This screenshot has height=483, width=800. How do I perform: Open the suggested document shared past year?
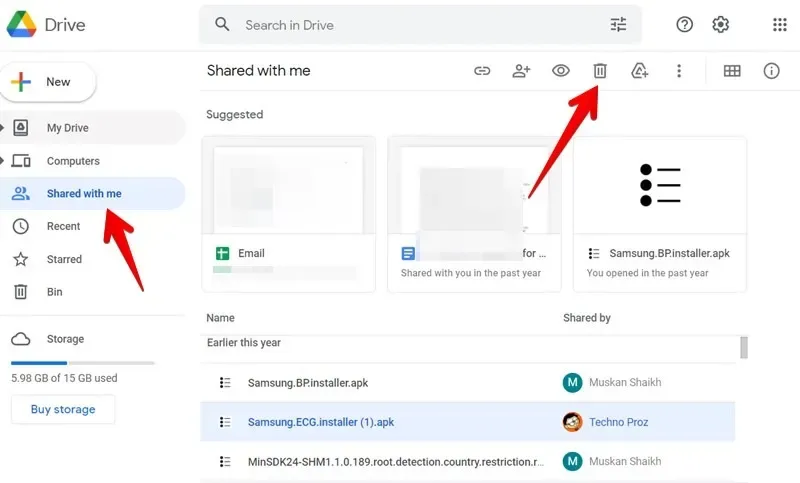[x=474, y=214]
